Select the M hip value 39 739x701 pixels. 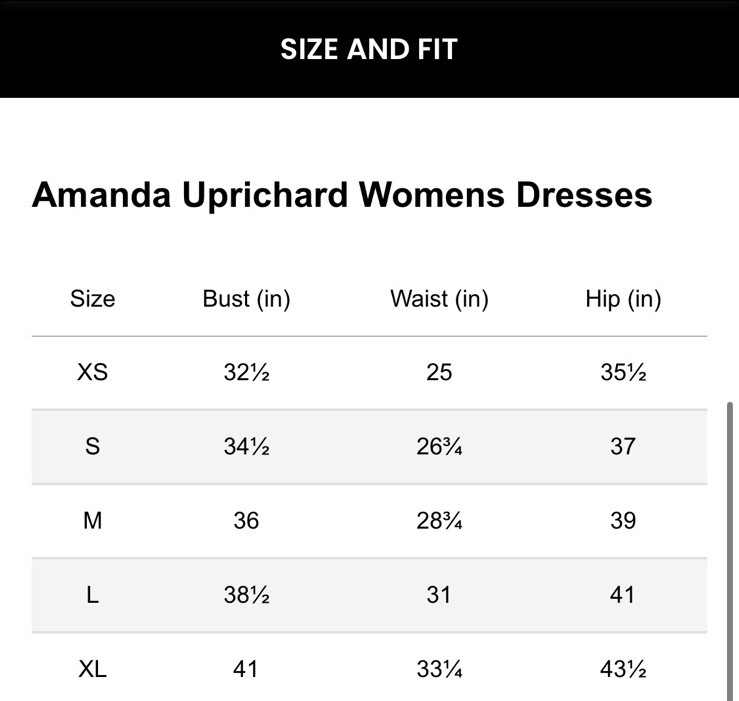tap(623, 520)
